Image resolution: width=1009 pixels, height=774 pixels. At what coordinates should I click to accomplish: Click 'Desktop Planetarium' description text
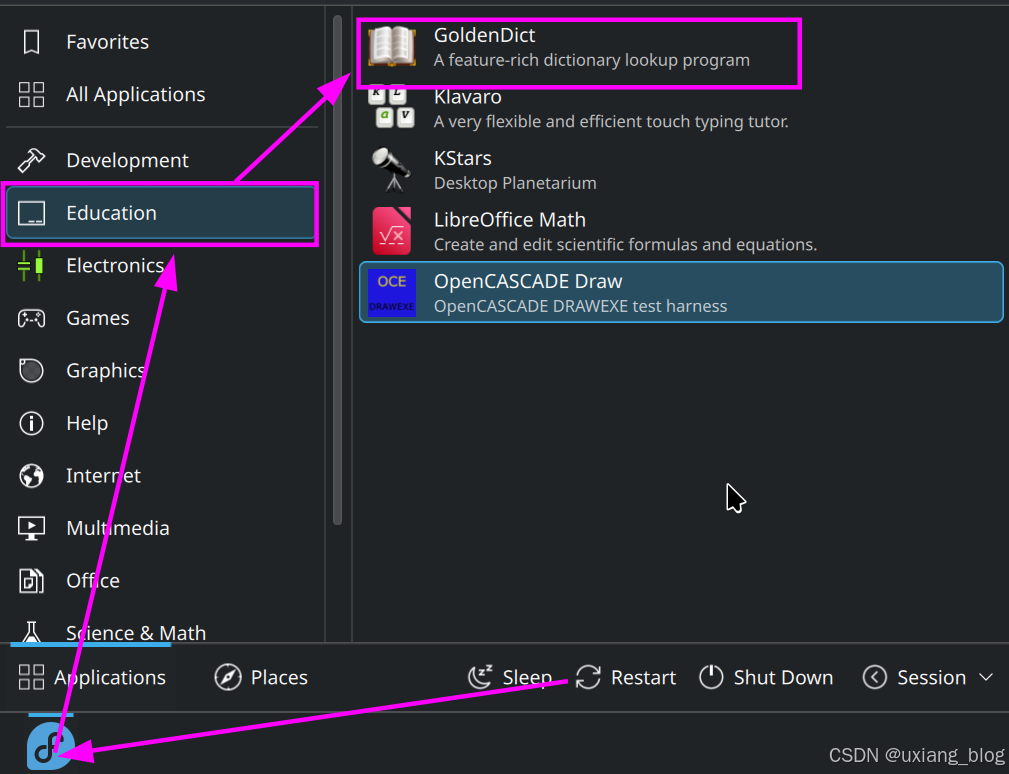(515, 183)
